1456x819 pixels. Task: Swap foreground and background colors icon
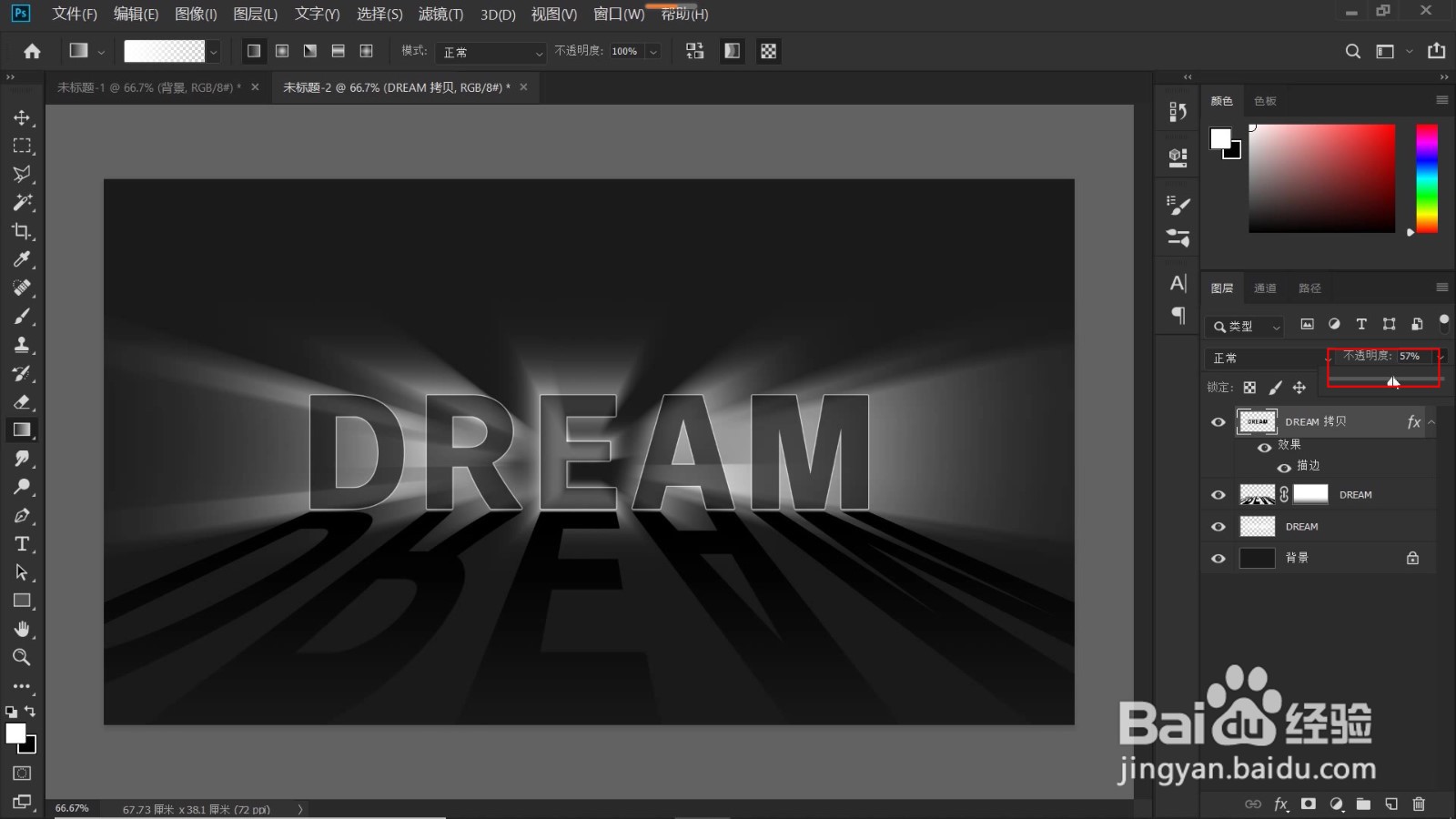click(30, 711)
